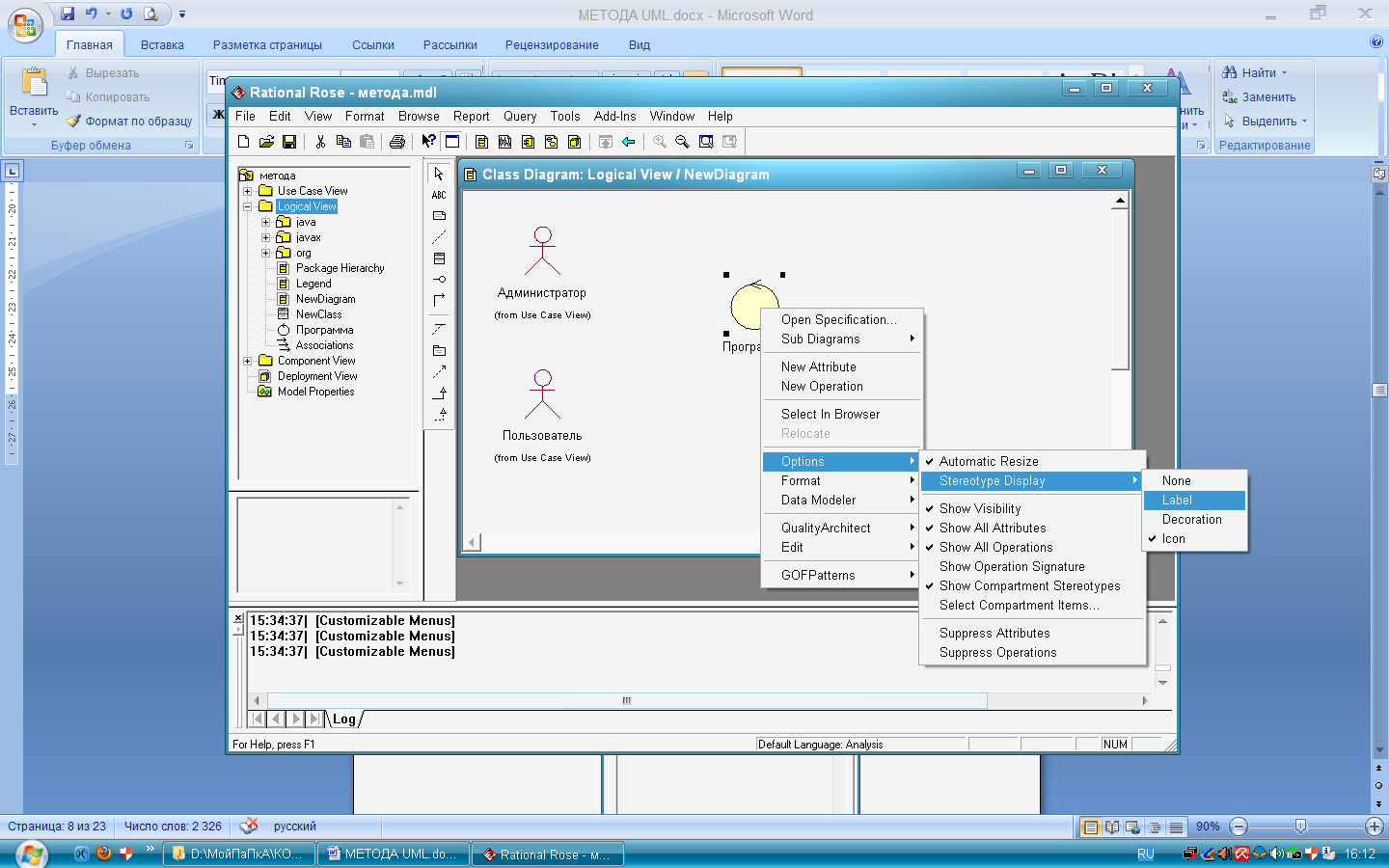Click the Cut scissors icon in Rose toolbar
Screen dimensions: 1389x868
tap(320, 142)
